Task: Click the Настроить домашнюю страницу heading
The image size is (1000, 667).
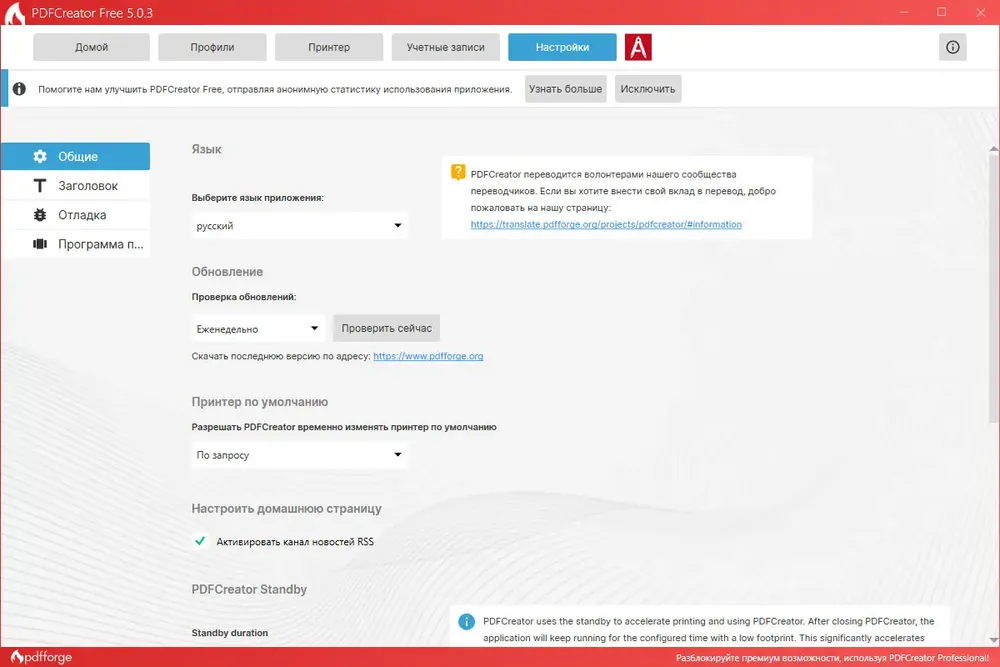Action: (x=286, y=509)
